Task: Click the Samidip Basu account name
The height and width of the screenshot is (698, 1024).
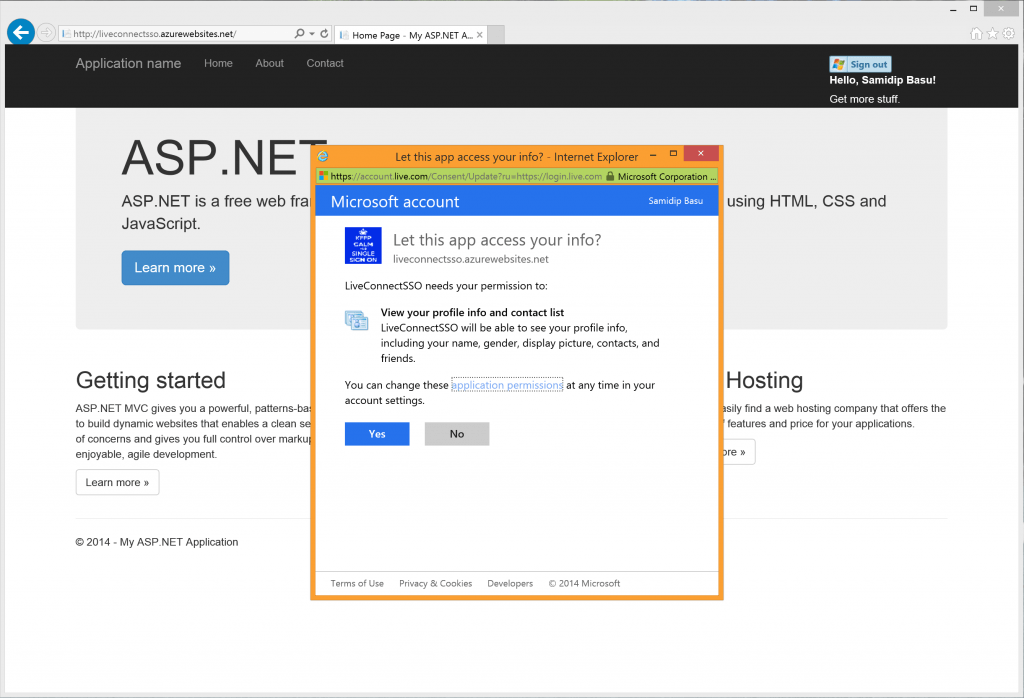Action: (x=675, y=201)
